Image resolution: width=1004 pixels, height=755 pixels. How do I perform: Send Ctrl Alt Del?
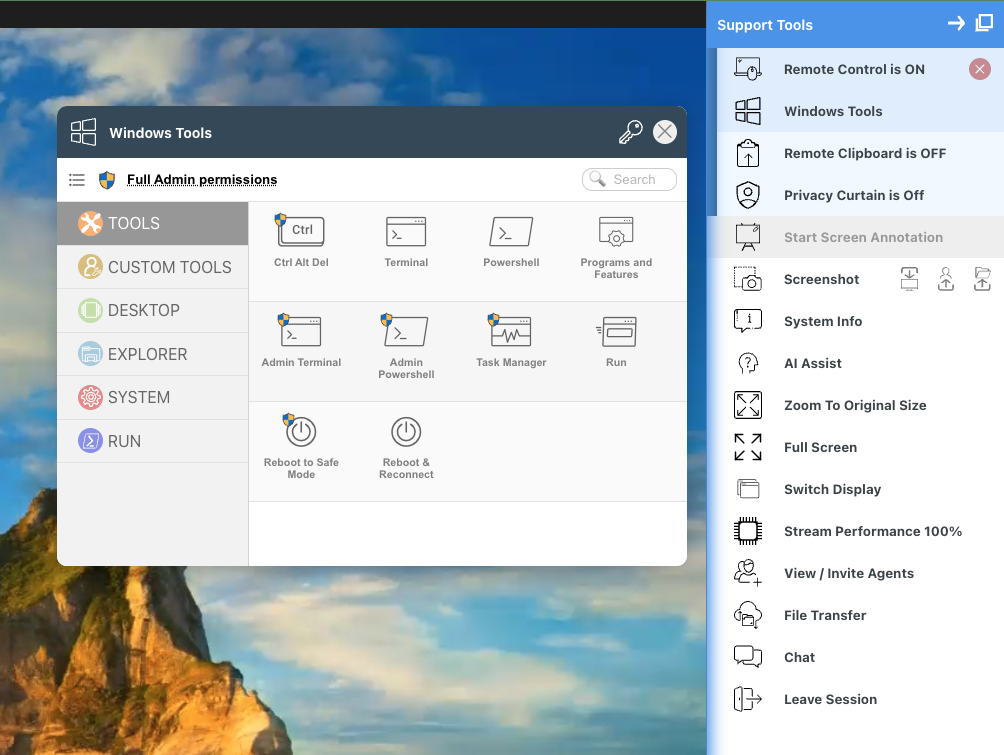[301, 240]
